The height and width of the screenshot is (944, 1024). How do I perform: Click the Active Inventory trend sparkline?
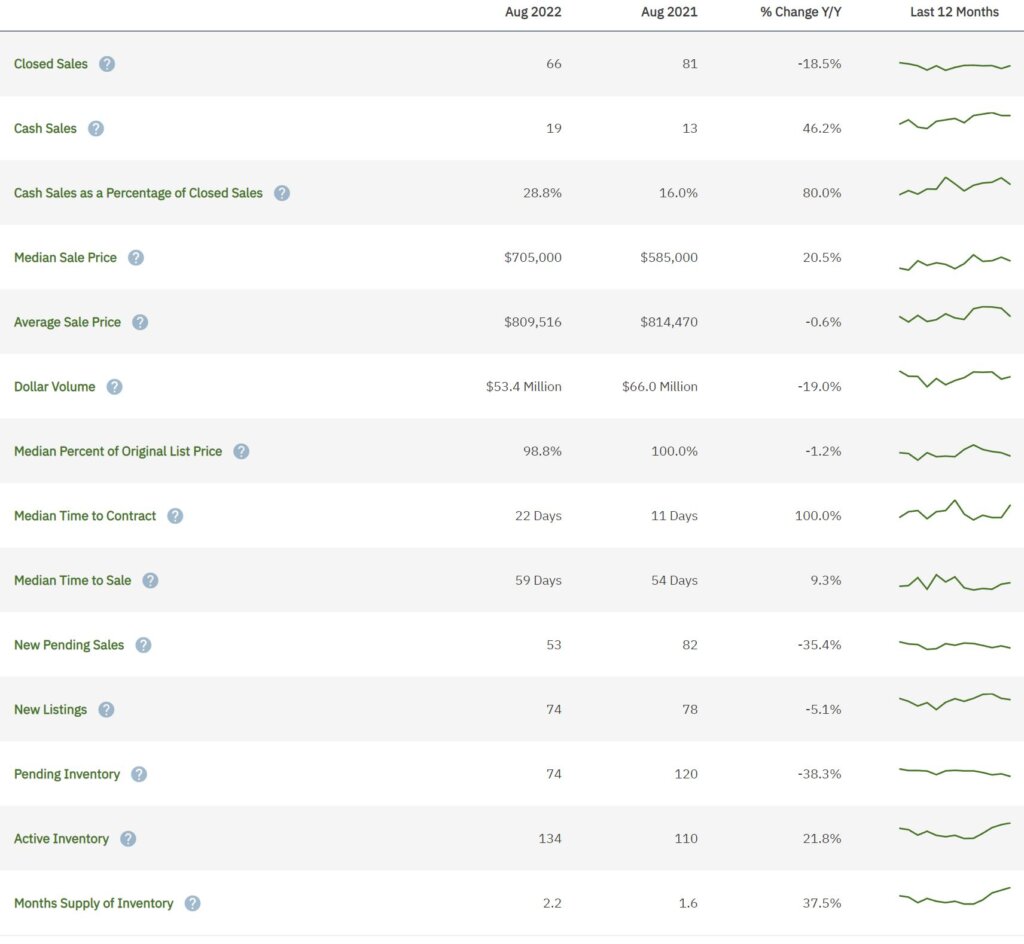point(955,832)
